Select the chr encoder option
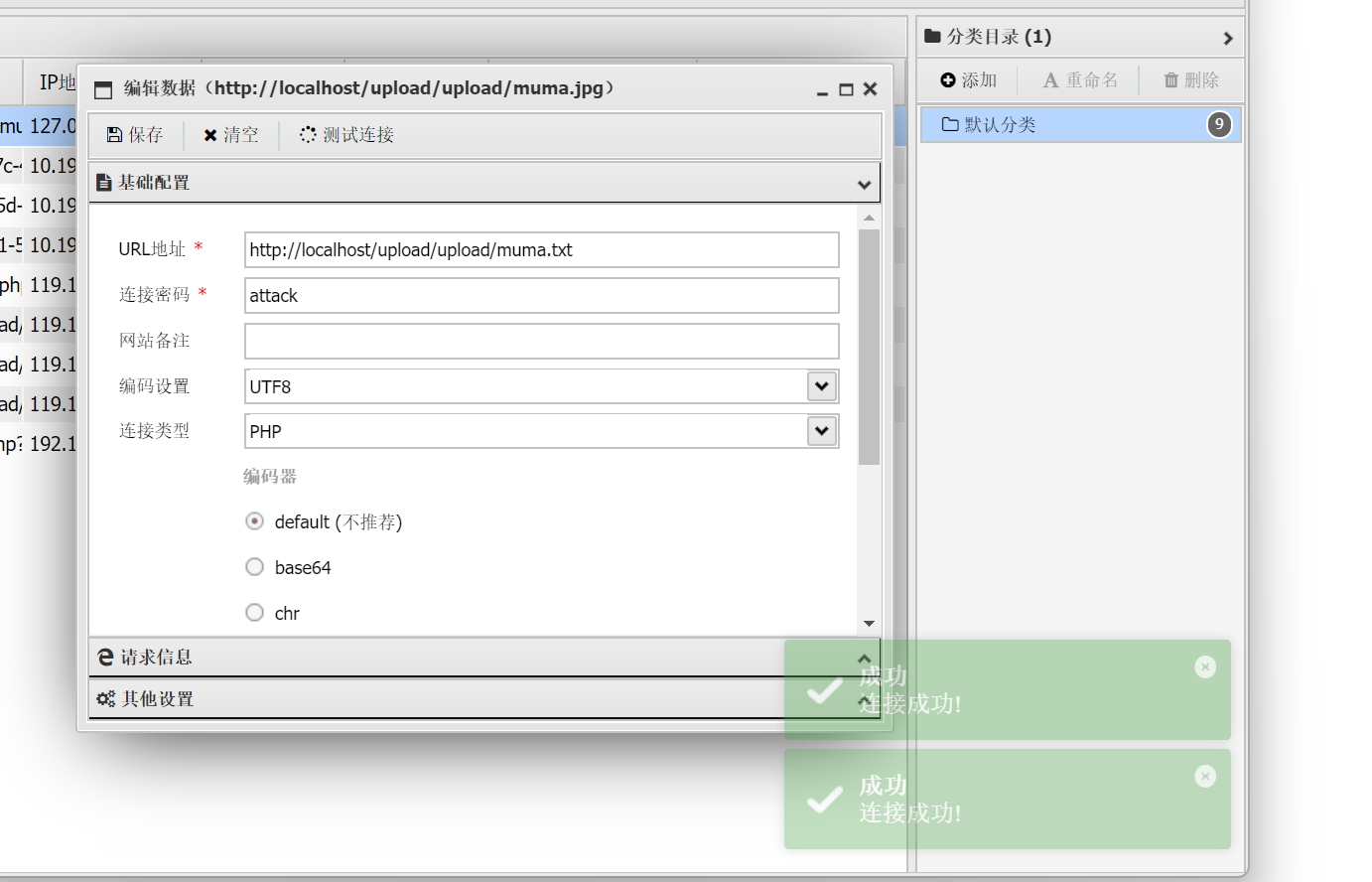This screenshot has width=1372, height=882. tap(255, 613)
